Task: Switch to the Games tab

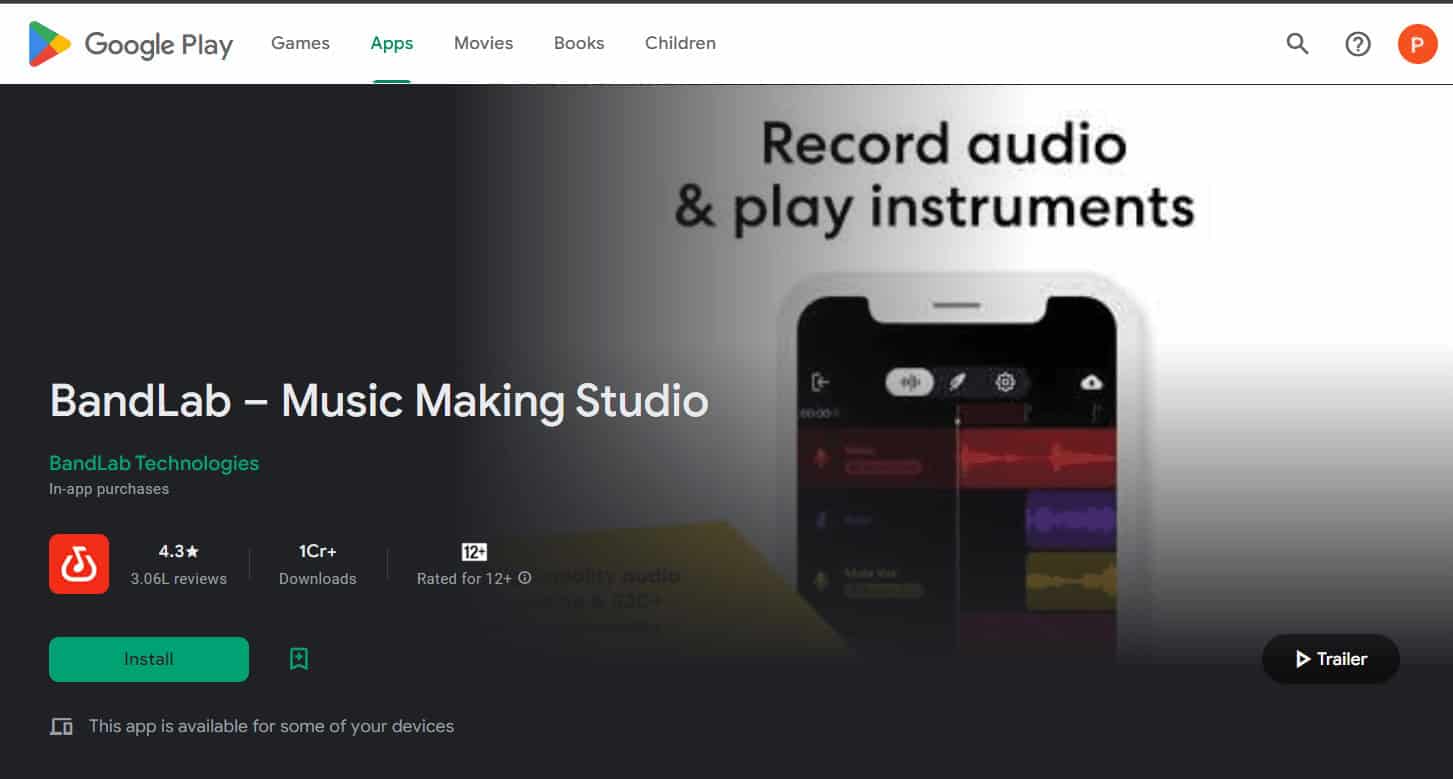Action: tap(300, 43)
